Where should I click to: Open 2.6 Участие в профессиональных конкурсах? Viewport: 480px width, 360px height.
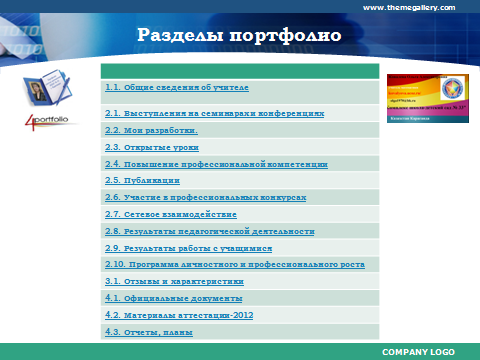pyautogui.click(x=206, y=198)
